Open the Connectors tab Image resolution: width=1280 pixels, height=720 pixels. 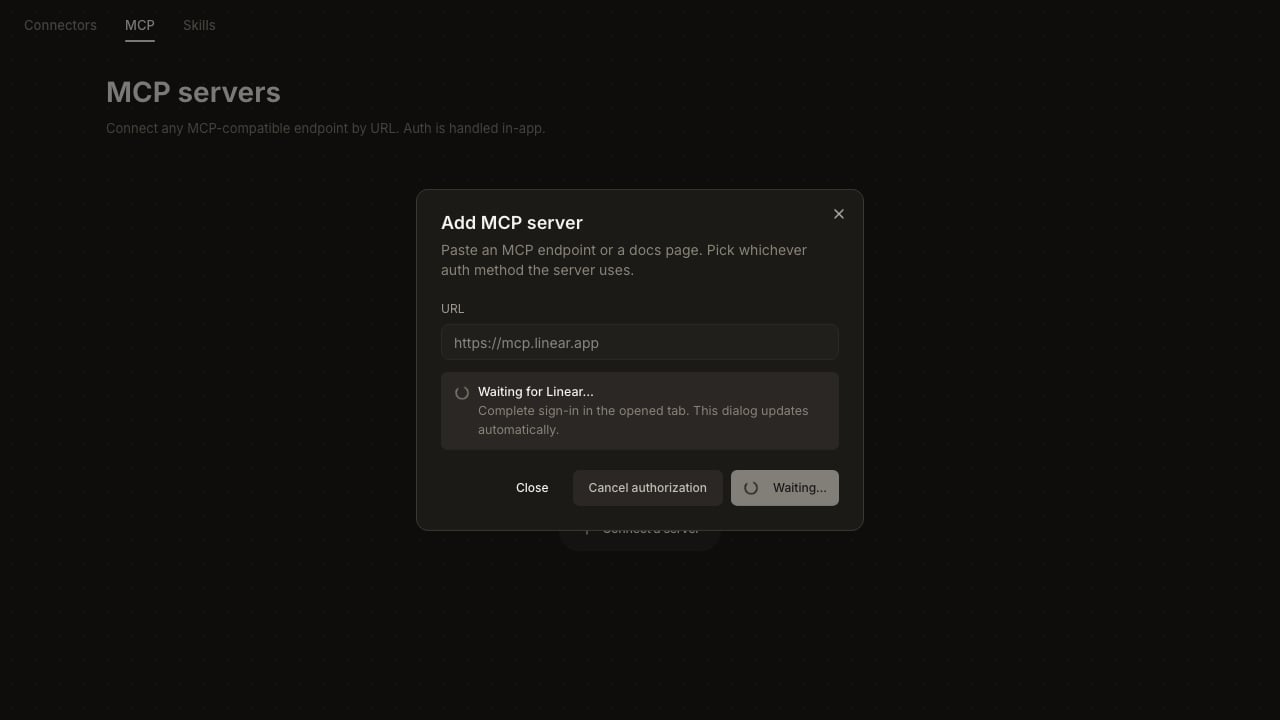pyautogui.click(x=60, y=25)
